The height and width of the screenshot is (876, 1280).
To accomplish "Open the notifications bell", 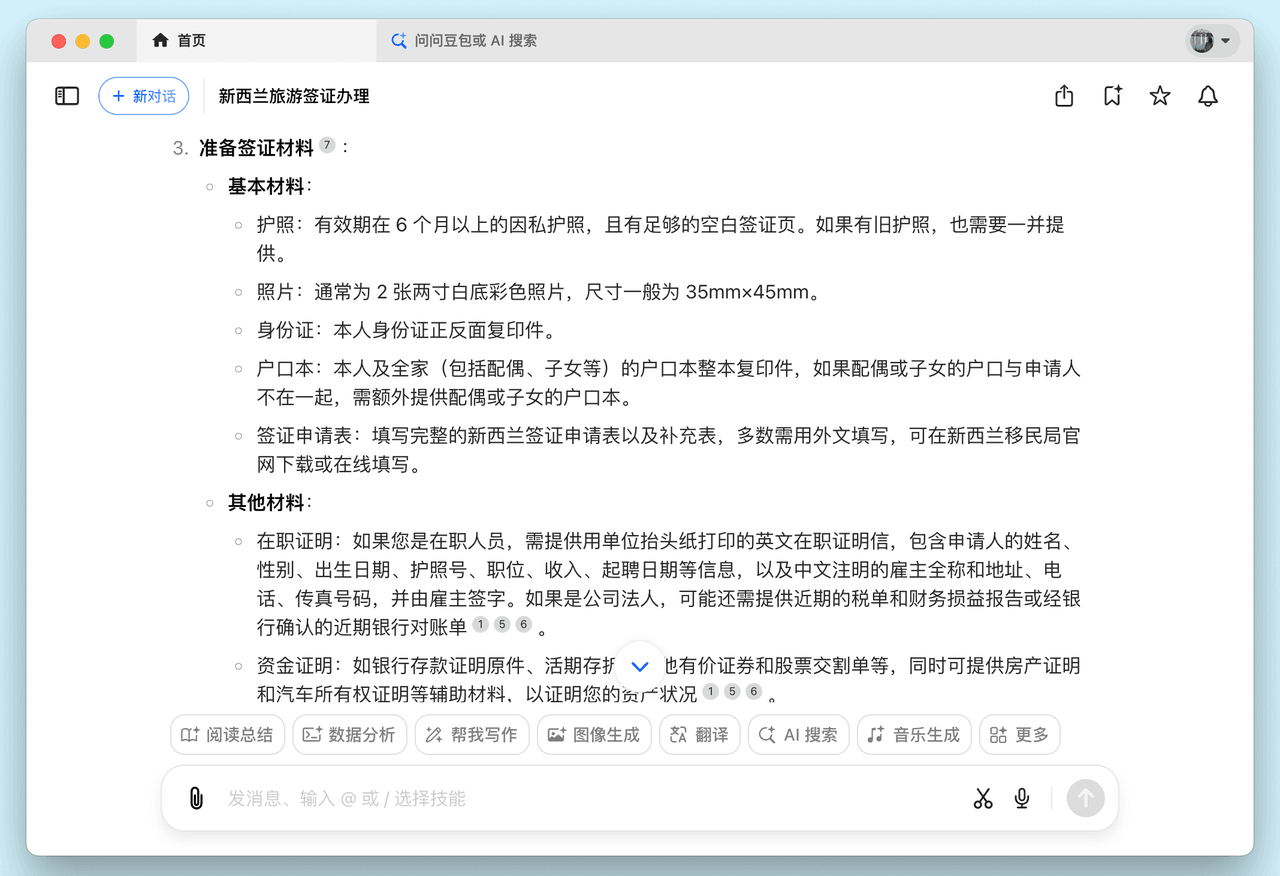I will 1208,96.
